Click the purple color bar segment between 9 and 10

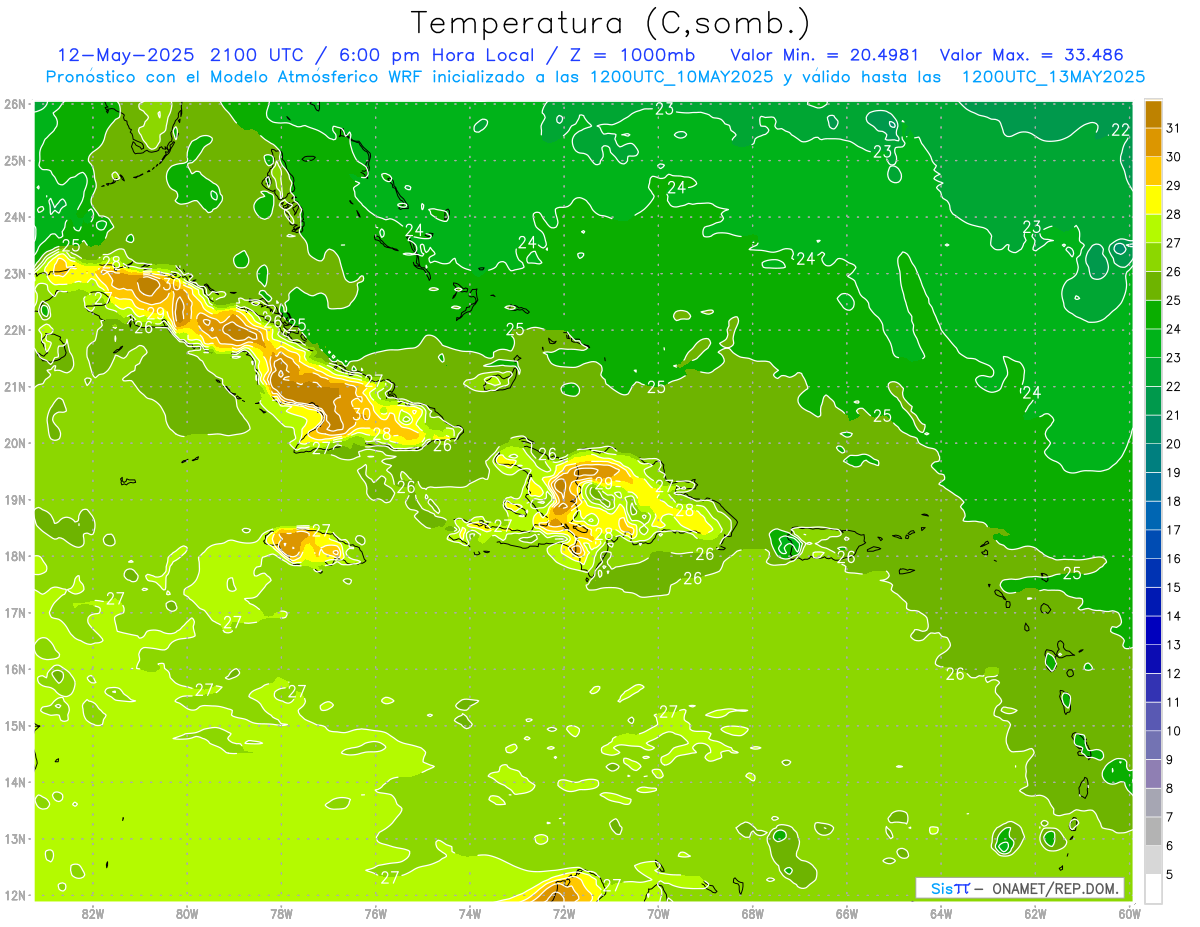pos(1153,745)
